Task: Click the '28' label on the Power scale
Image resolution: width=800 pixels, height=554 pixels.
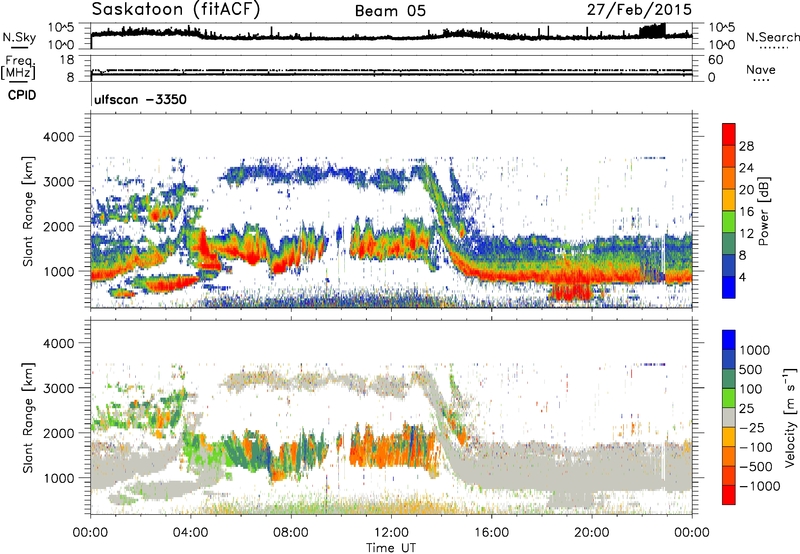Action: [x=746, y=146]
